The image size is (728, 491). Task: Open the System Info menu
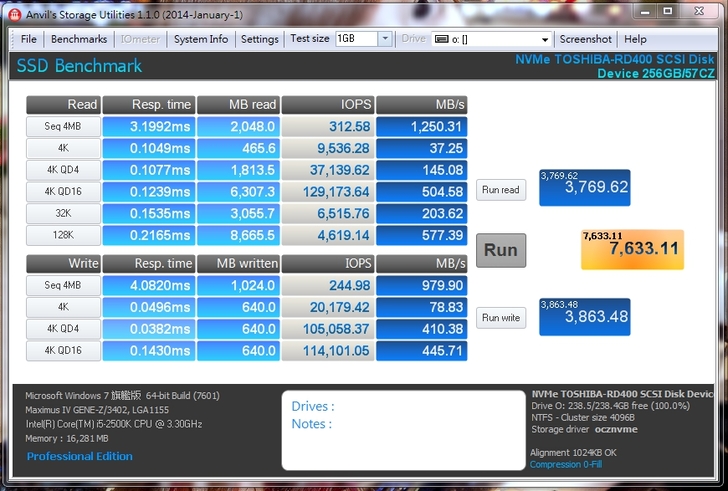coord(201,39)
